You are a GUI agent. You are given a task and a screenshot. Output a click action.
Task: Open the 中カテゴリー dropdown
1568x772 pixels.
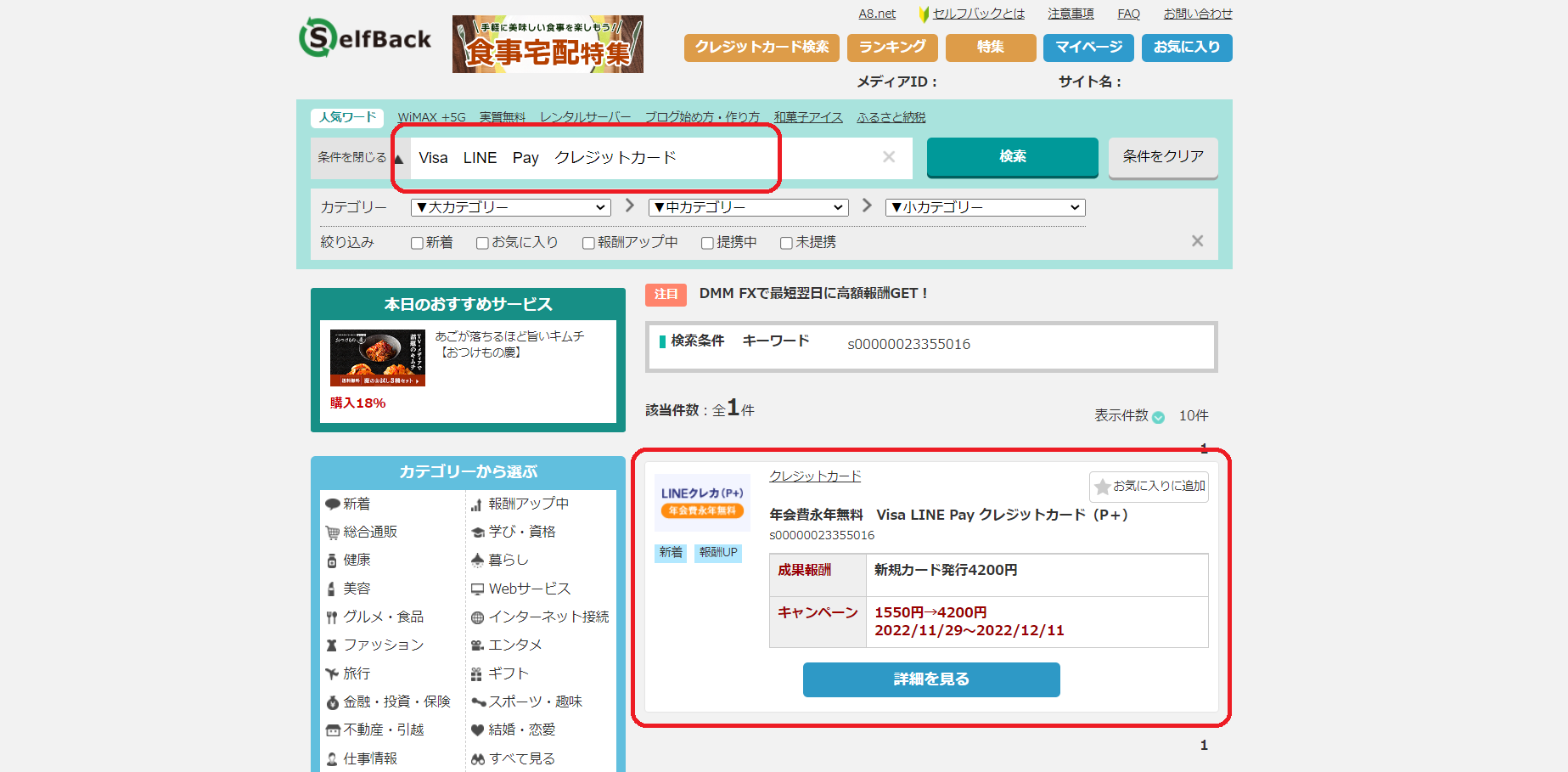pyautogui.click(x=749, y=207)
